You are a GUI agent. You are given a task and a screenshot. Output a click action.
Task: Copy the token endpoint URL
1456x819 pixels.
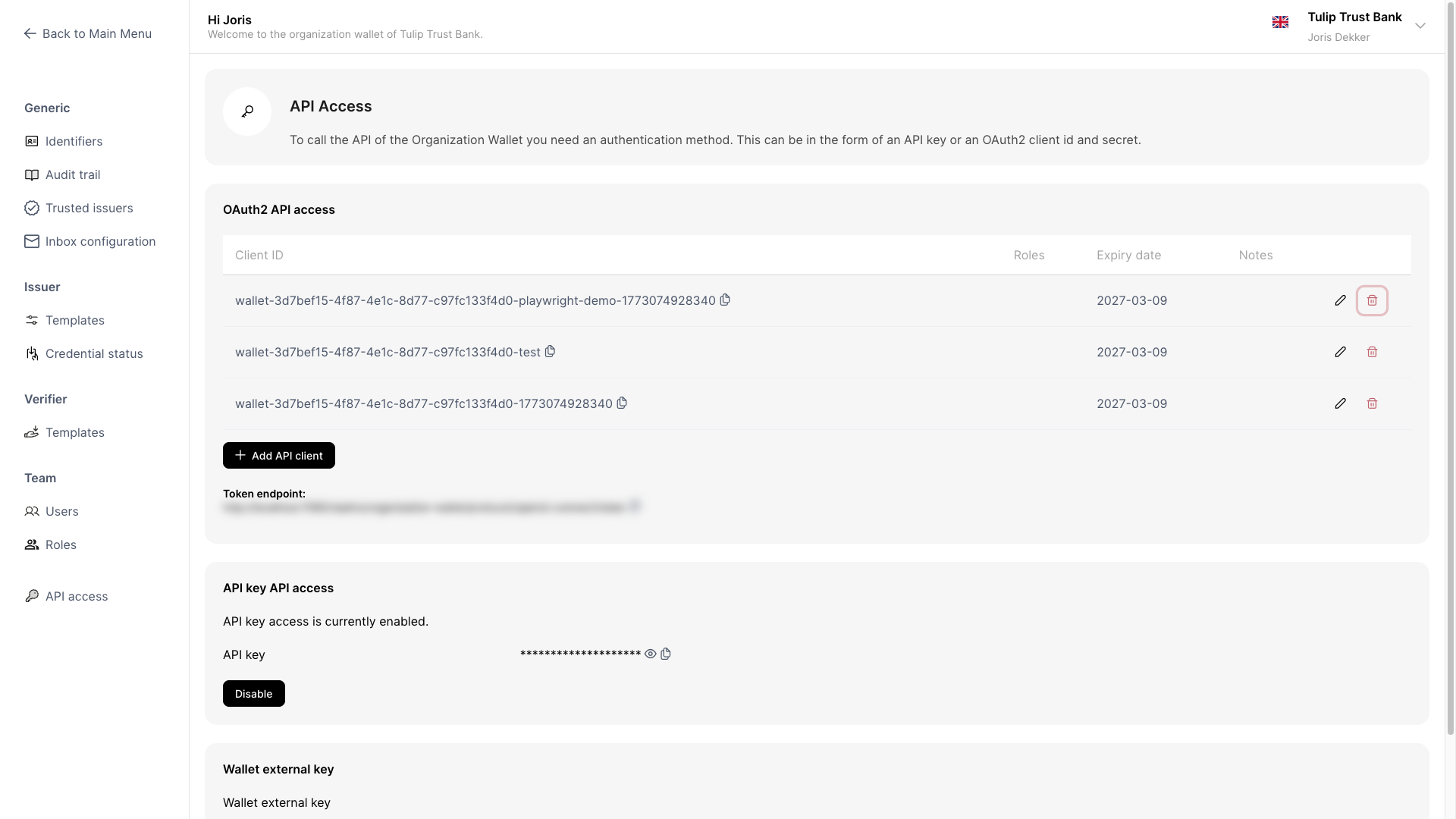pyautogui.click(x=635, y=506)
